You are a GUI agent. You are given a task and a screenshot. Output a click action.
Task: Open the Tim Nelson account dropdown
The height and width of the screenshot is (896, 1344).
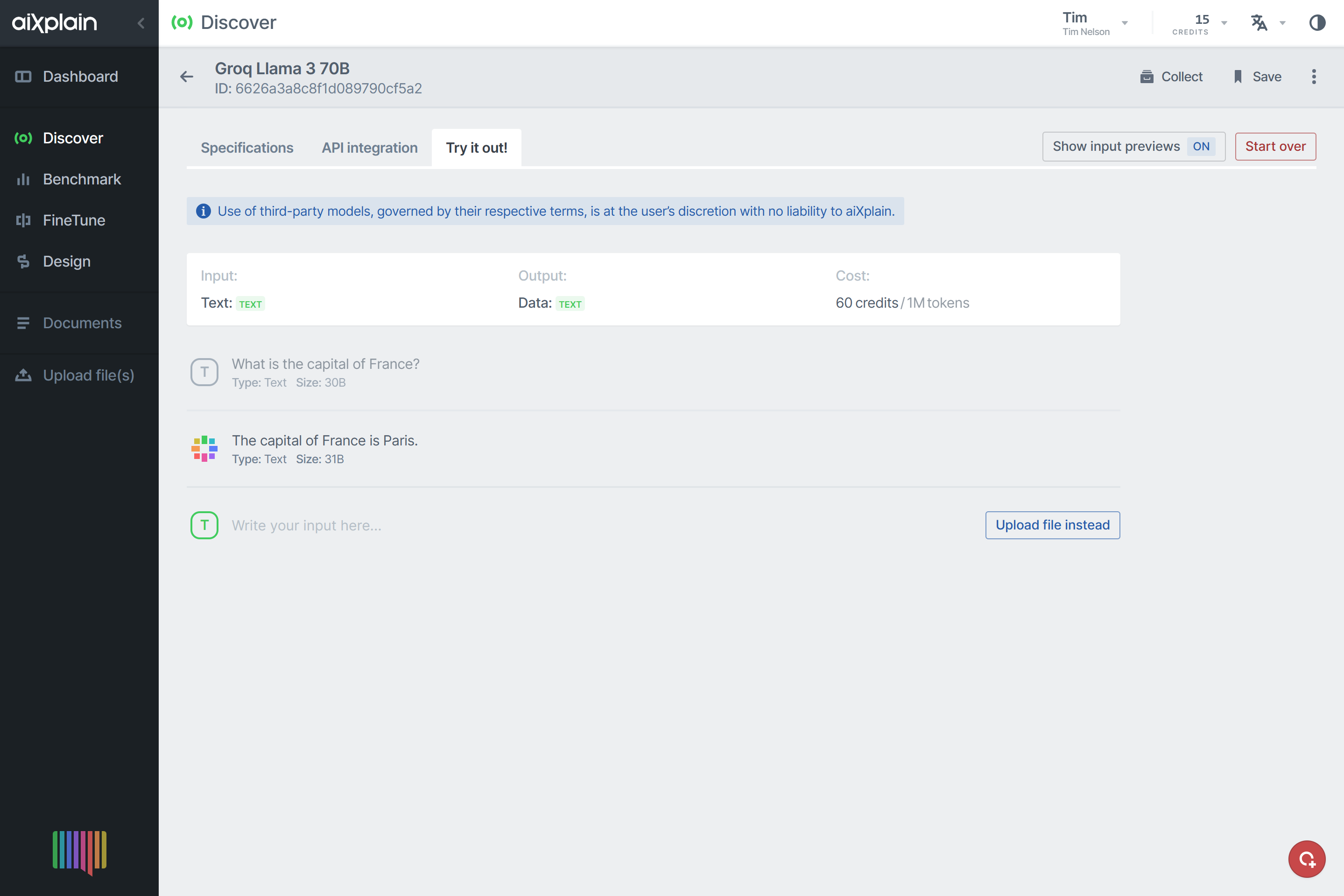(x=1095, y=23)
